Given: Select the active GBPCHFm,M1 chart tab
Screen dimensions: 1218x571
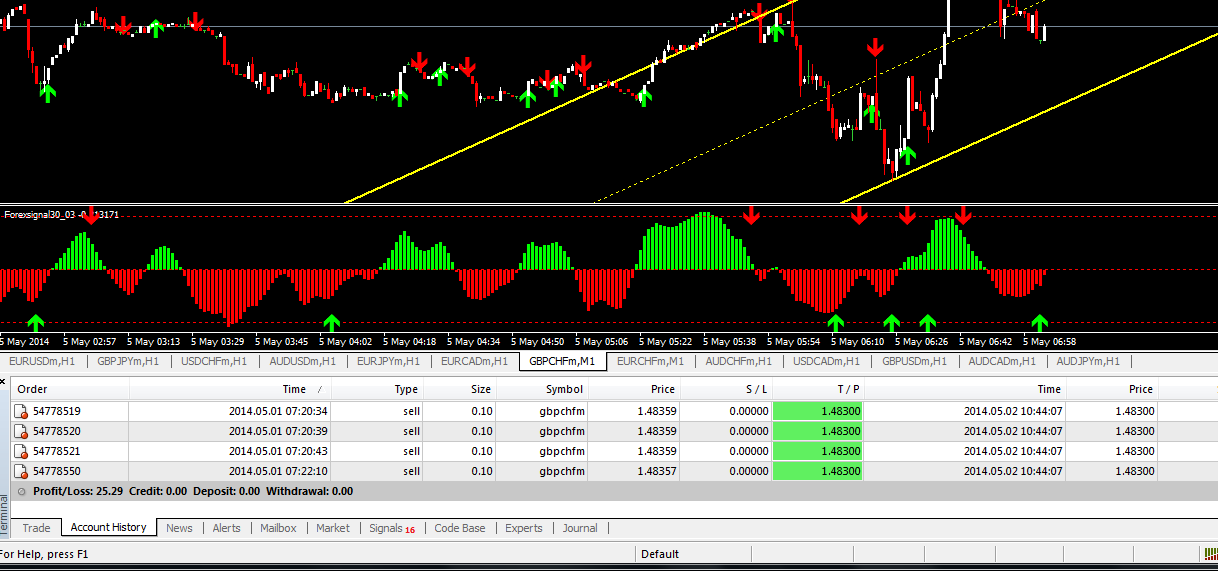Looking at the screenshot, I should pos(562,361).
